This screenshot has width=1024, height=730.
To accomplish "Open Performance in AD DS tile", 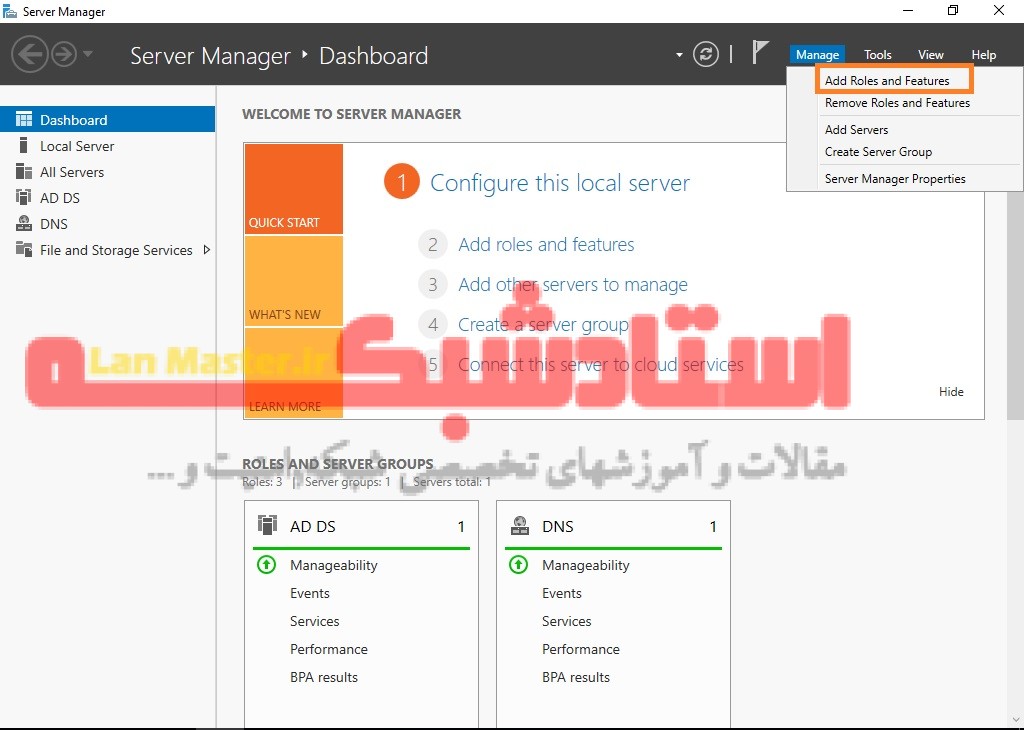I will click(x=328, y=649).
